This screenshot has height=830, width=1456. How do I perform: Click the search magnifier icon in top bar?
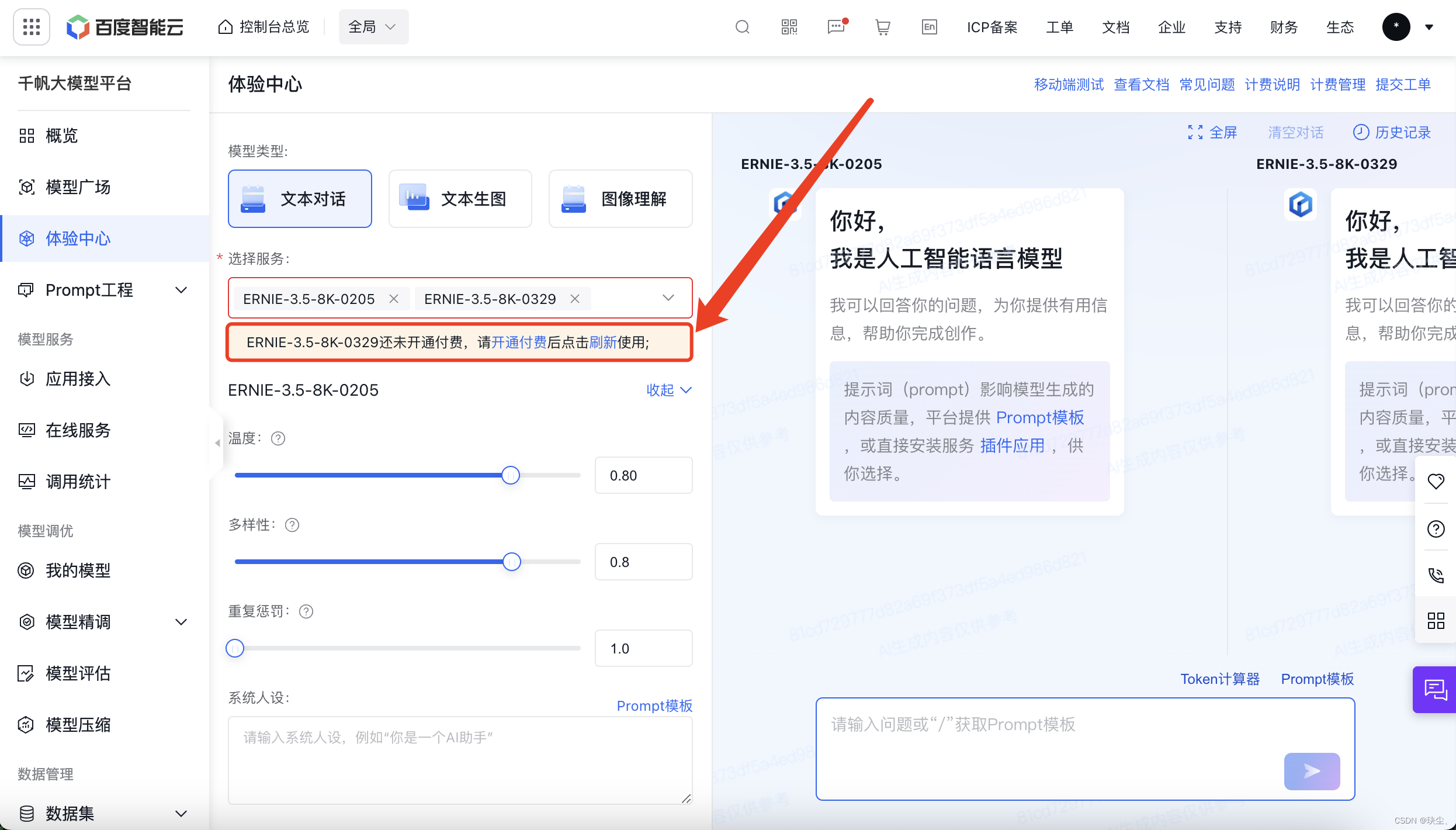coord(742,27)
